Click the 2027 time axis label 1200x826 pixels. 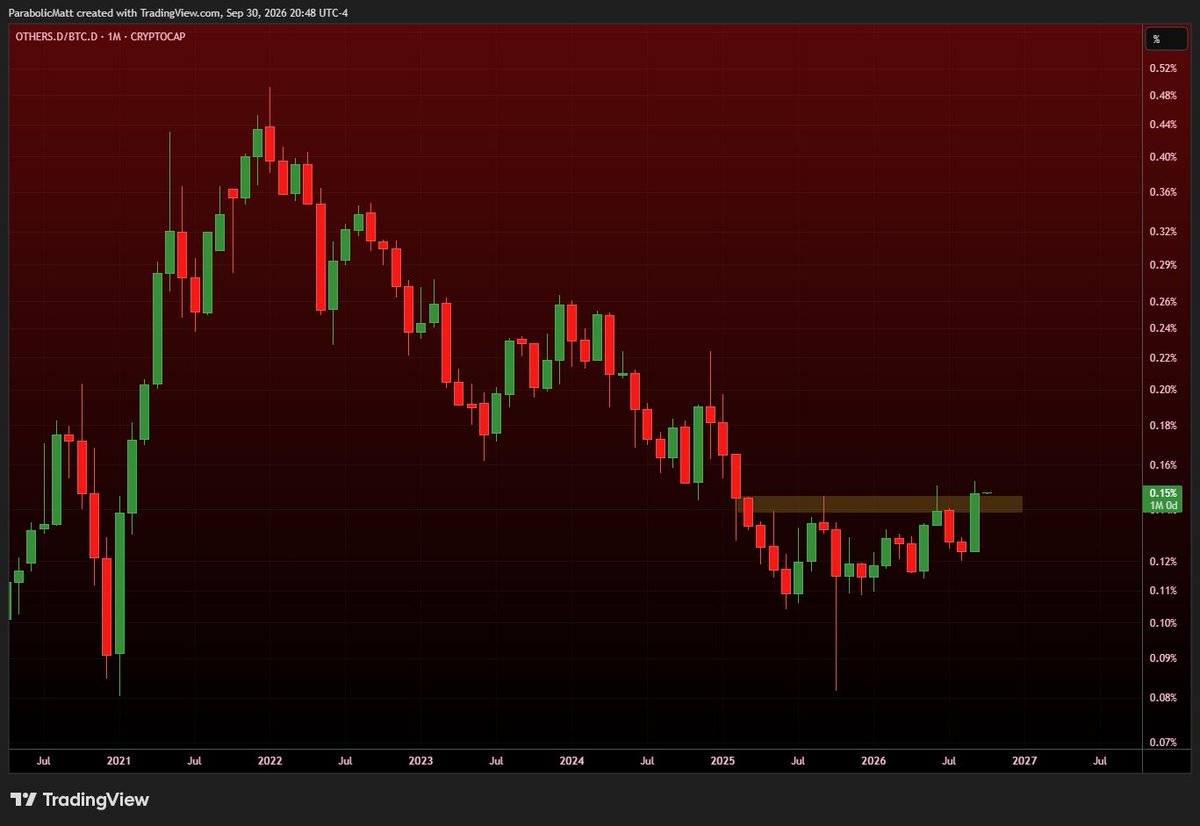pos(1025,761)
